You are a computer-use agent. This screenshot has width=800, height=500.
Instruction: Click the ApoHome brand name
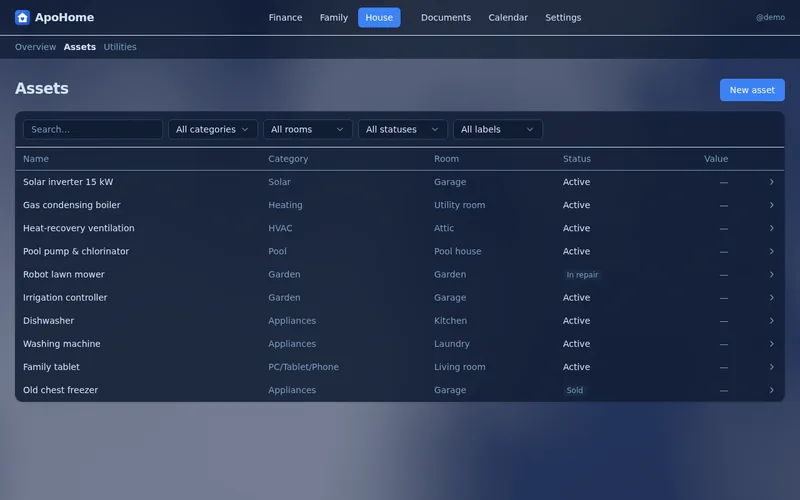(64, 17)
